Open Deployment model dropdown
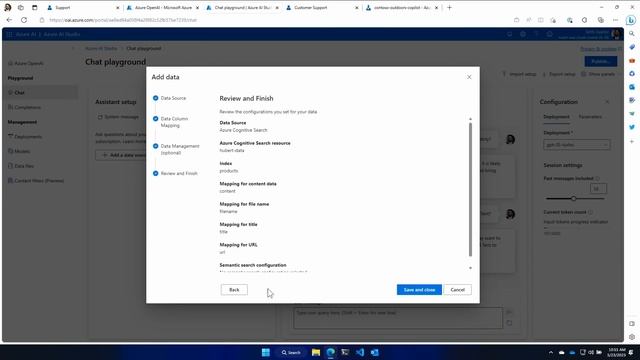 (577, 145)
